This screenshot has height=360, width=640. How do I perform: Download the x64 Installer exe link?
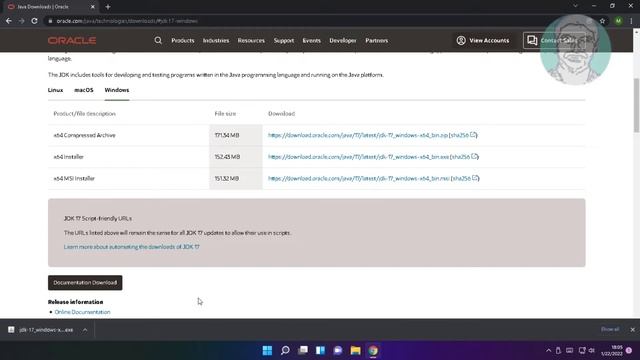tap(358, 157)
